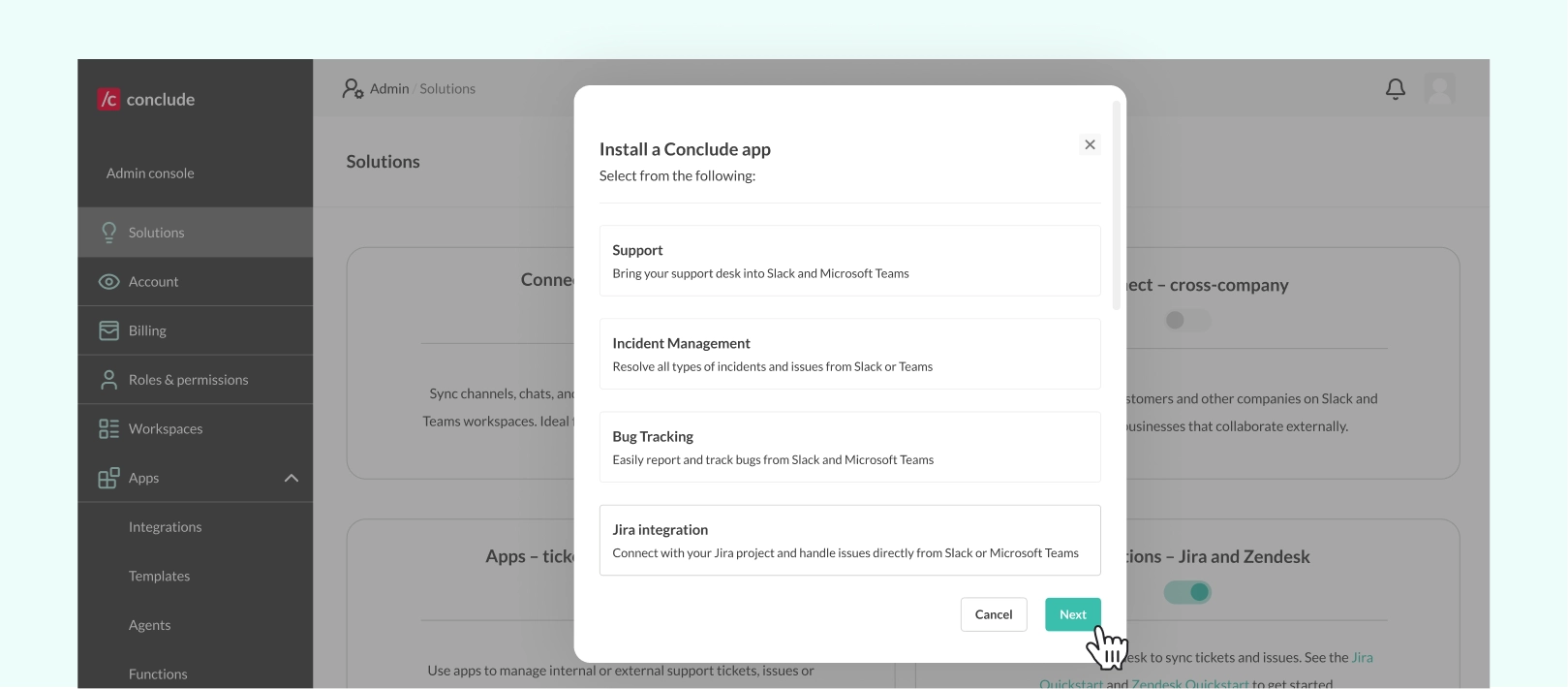Toggle the cross-company connect switch
This screenshot has width=1568, height=689.
(1187, 320)
